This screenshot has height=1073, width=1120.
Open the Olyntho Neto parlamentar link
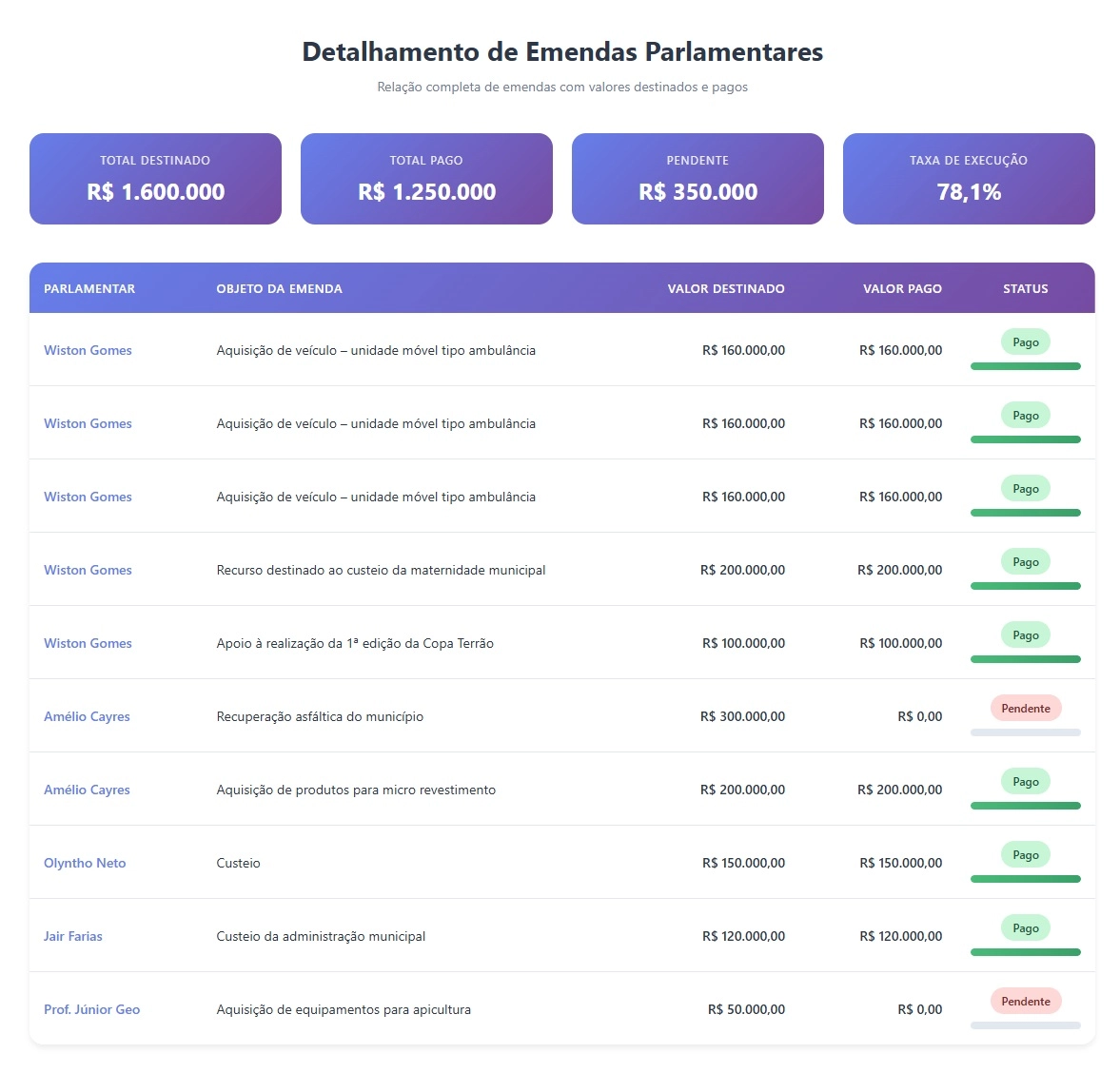[x=85, y=863]
